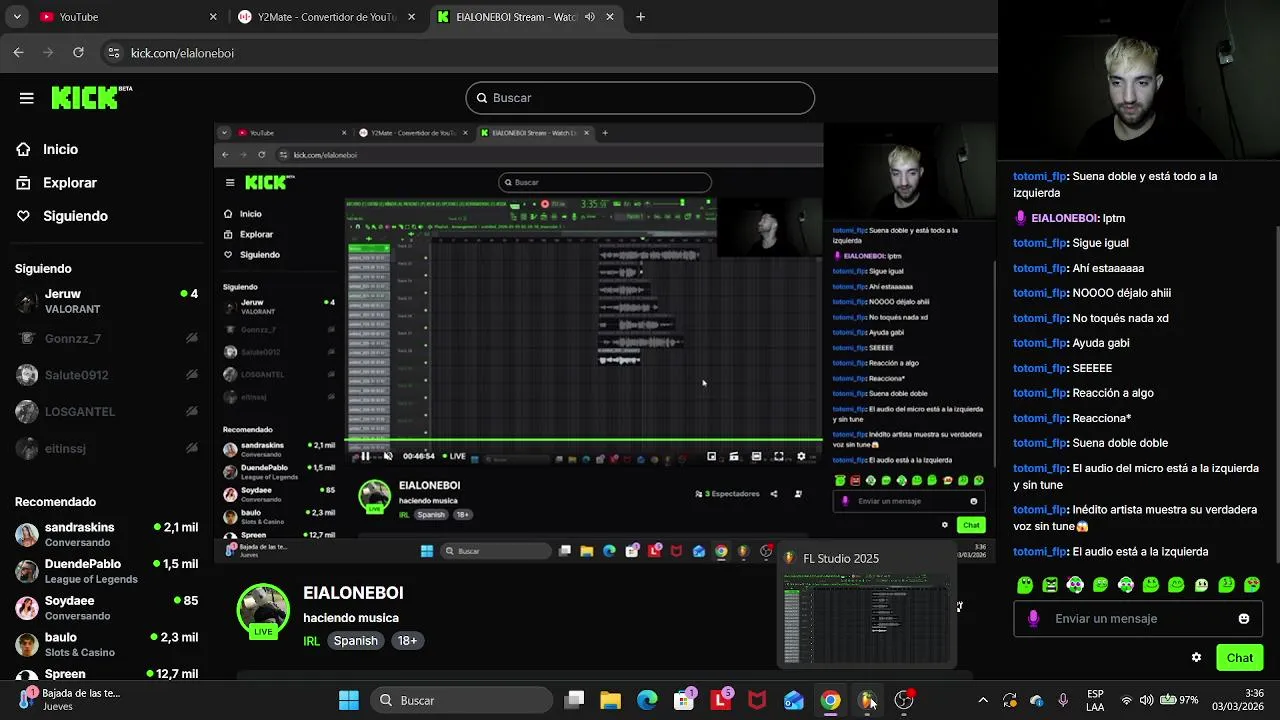
Task: Click the Spanish language tag
Action: [356, 641]
